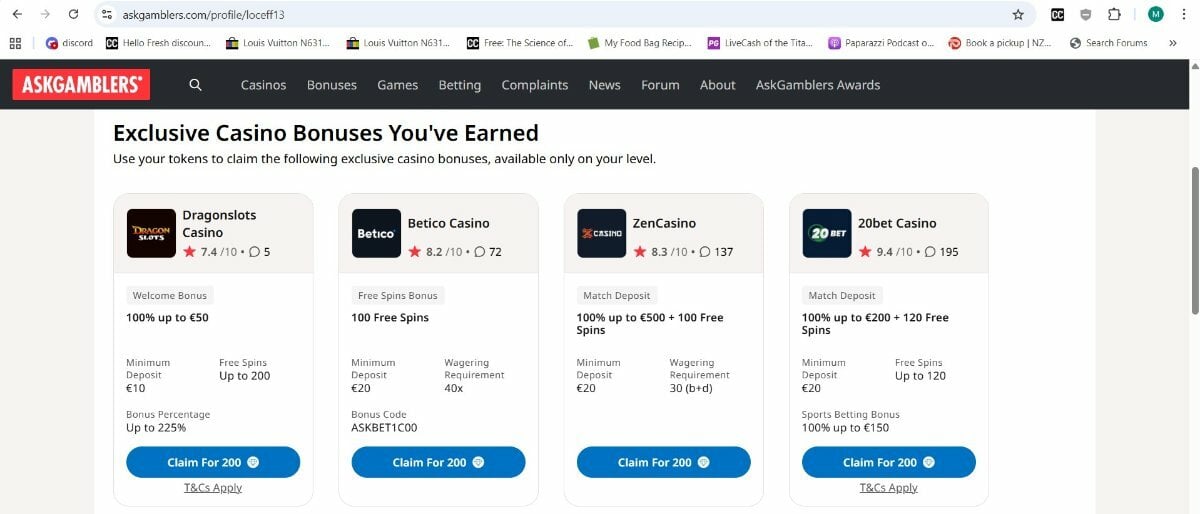This screenshot has height=514, width=1200.
Task: Click the browser address bar
Action: tap(550, 14)
